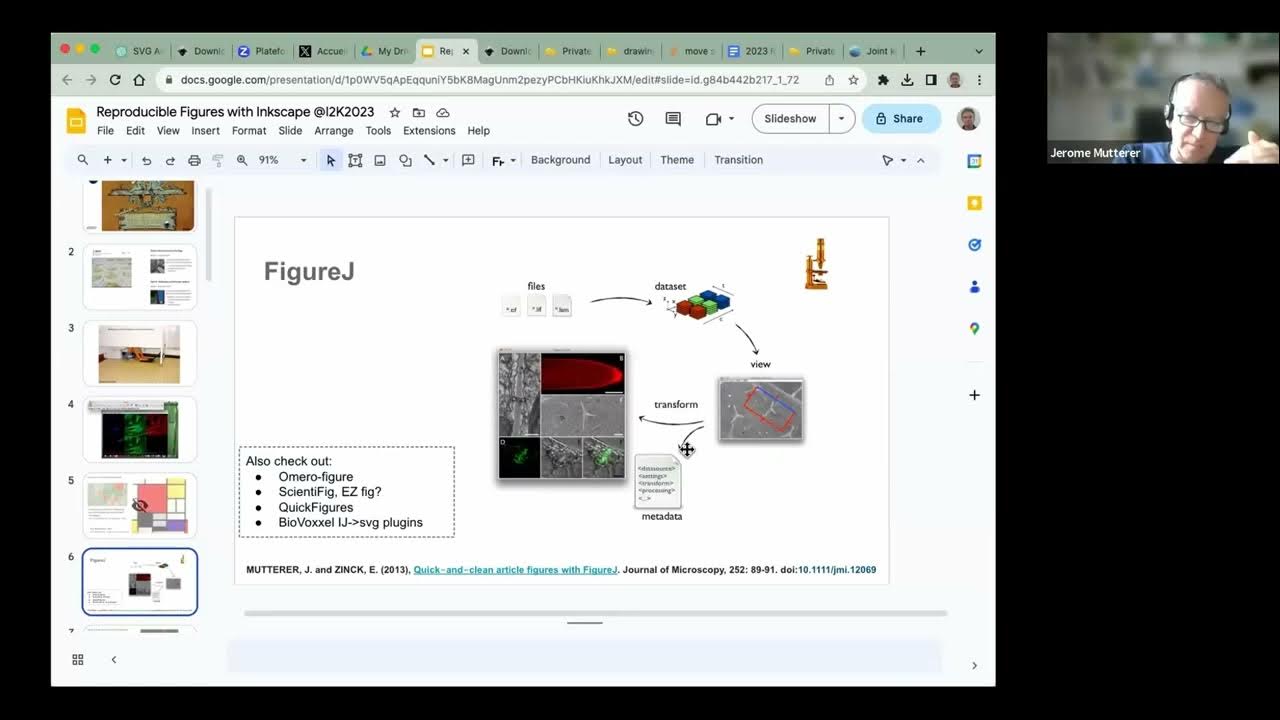Select the Line tool
The image size is (1280, 720).
pos(429,160)
